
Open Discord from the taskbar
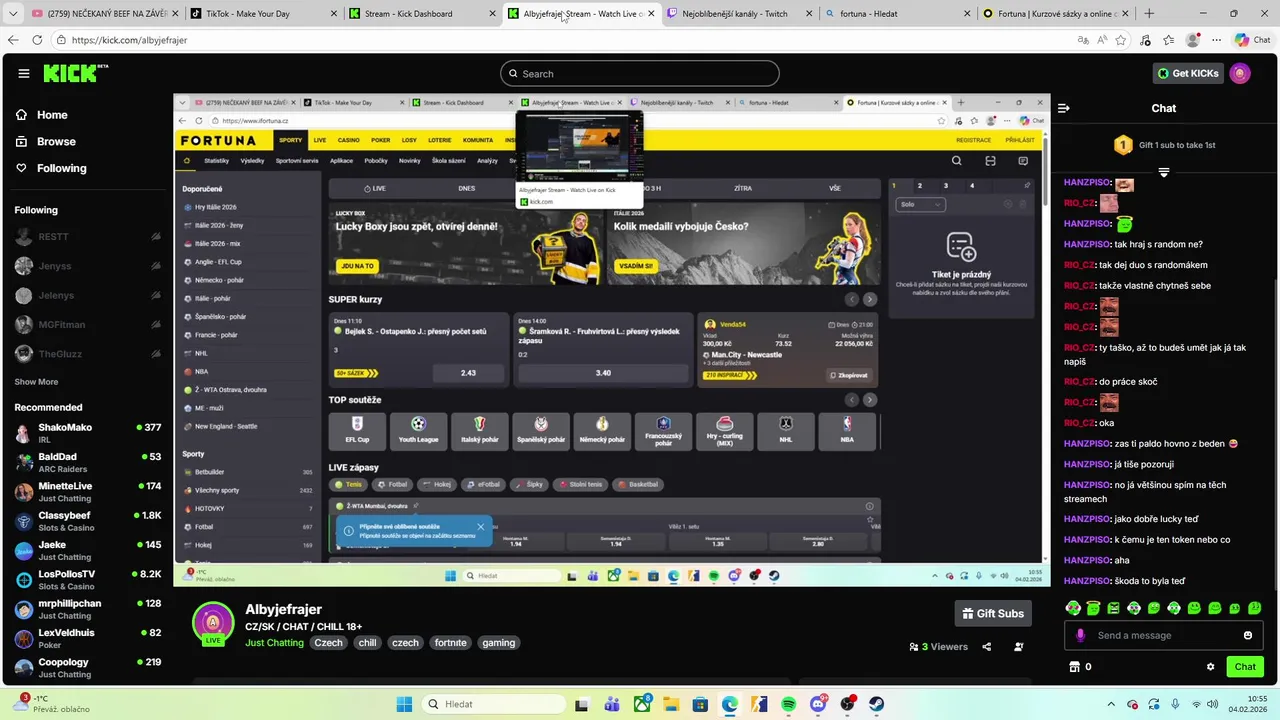point(818,704)
